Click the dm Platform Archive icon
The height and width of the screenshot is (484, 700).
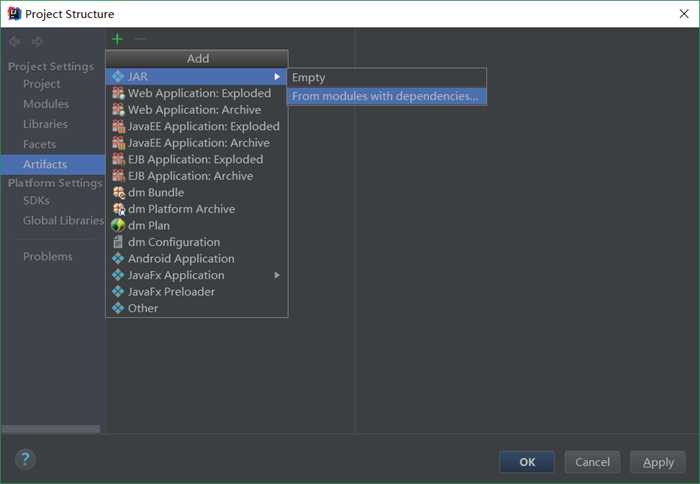118,209
